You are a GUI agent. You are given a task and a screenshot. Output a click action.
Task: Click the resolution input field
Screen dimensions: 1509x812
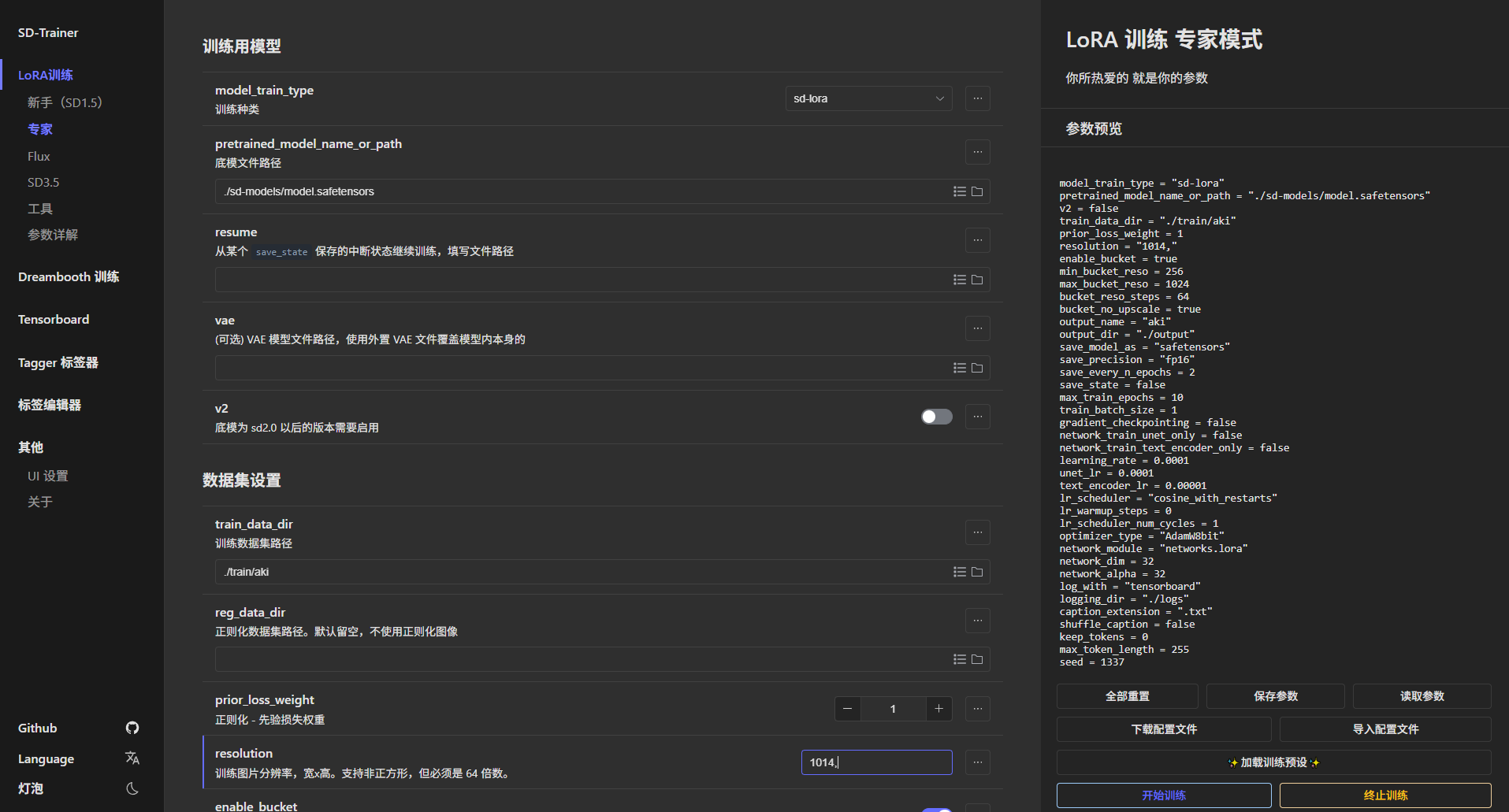[x=876, y=762]
